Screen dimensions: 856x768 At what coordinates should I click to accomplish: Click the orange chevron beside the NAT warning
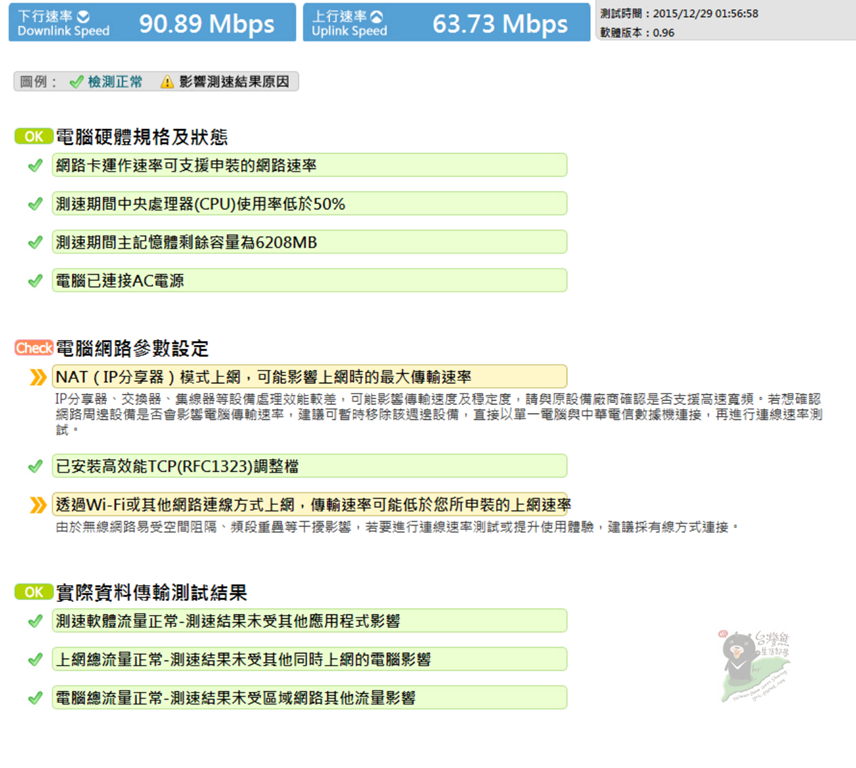click(38, 377)
